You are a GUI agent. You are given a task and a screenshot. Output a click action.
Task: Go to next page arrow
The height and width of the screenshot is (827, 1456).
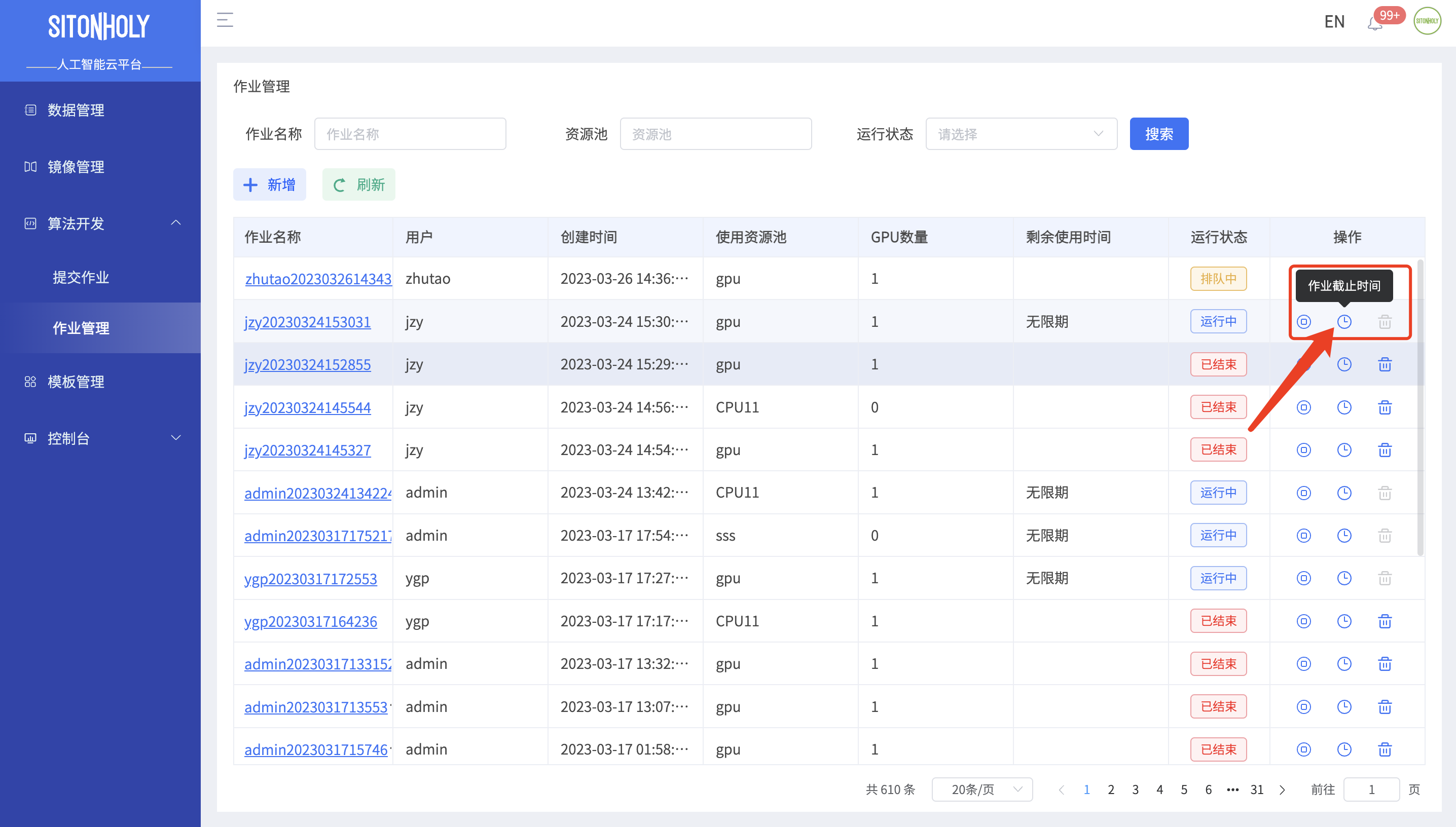pos(1282,790)
